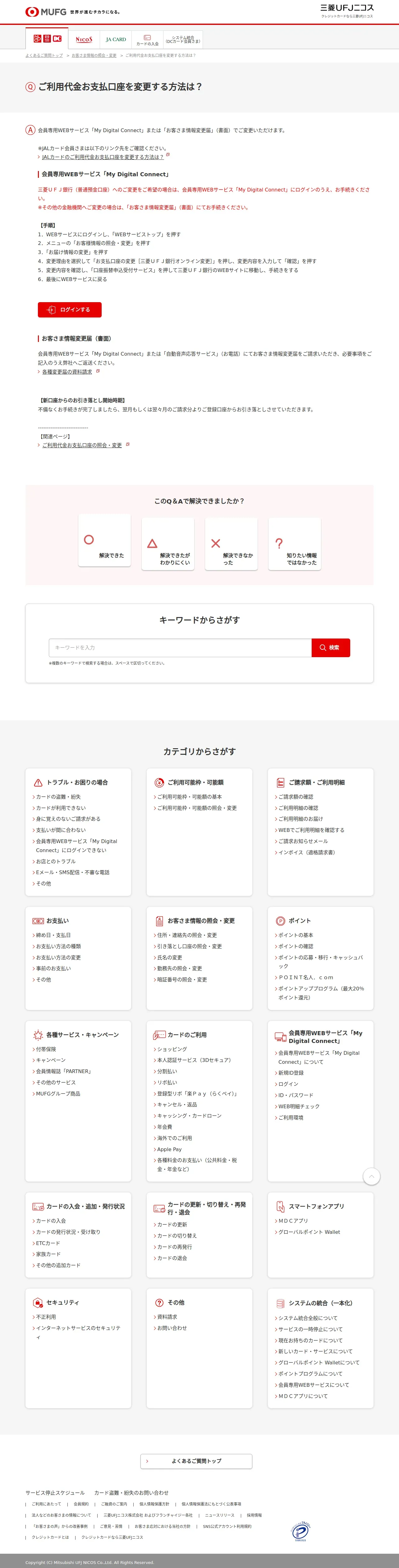The image size is (399, 1568).
Task: Click the scroll-to-top arrow button
Action: (372, 1176)
